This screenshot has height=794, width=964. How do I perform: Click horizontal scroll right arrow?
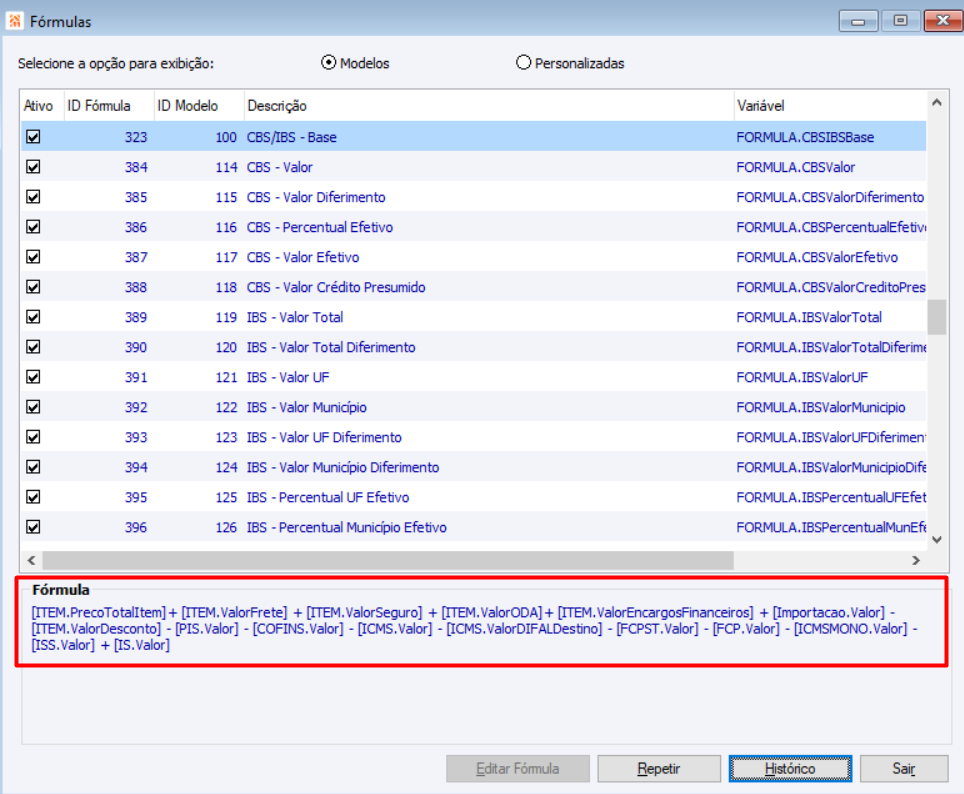916,560
